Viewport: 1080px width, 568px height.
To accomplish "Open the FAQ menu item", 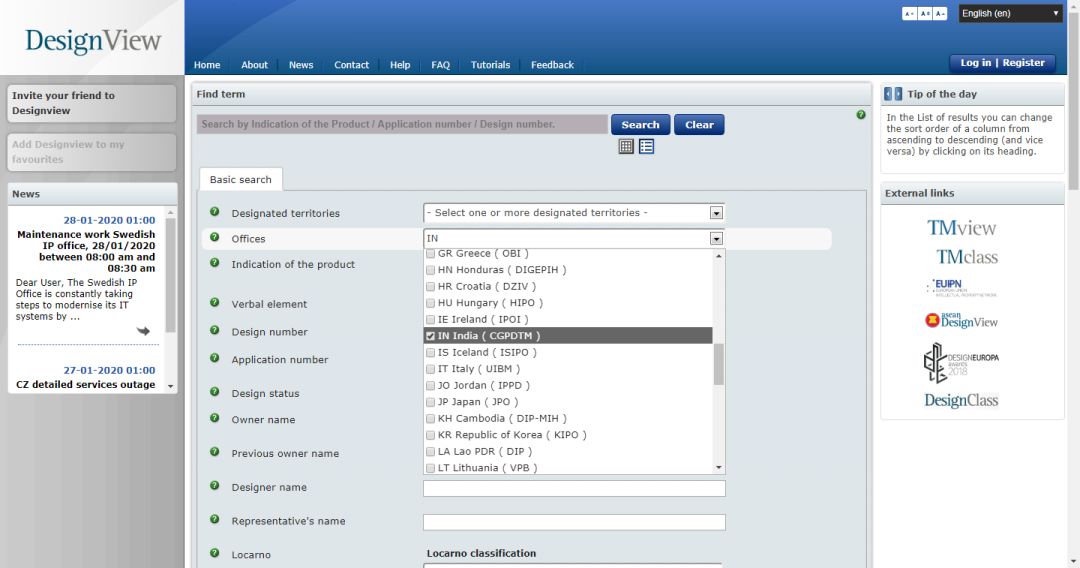I will pos(440,65).
